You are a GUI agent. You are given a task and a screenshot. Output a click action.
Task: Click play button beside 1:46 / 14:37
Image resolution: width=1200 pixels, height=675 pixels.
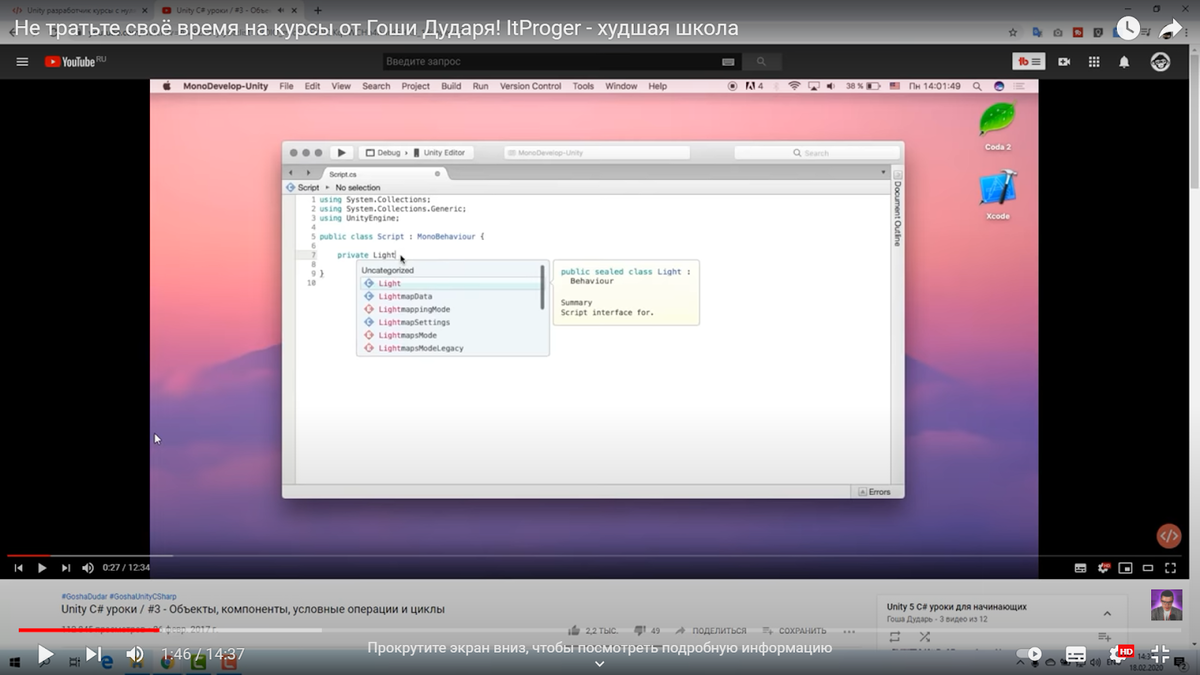click(x=46, y=655)
